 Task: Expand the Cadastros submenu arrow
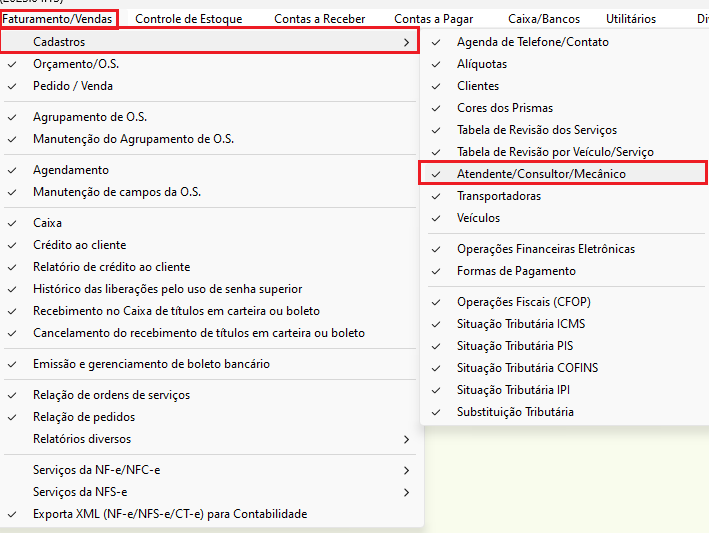pyautogui.click(x=405, y=42)
